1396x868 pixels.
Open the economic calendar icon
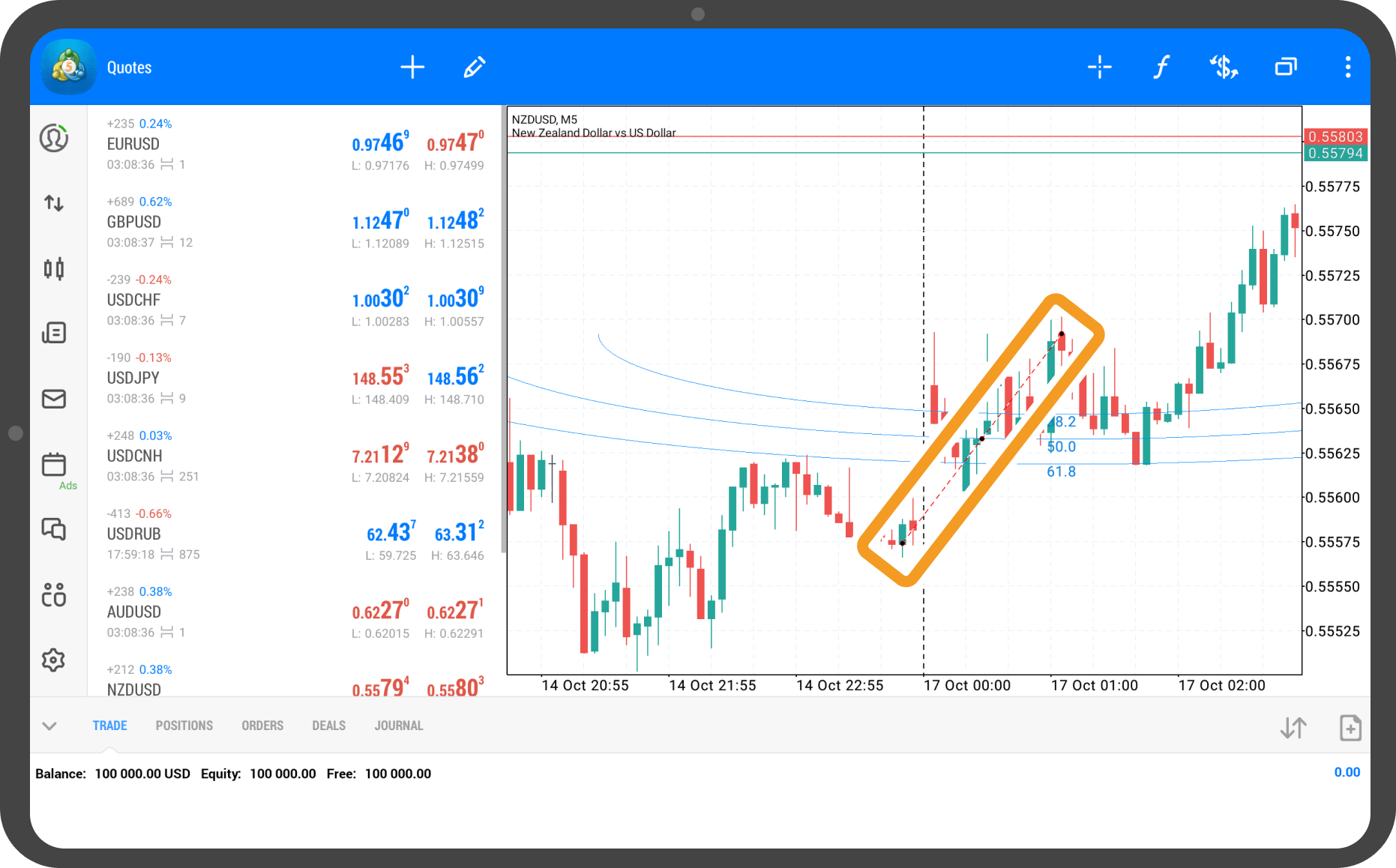point(54,465)
